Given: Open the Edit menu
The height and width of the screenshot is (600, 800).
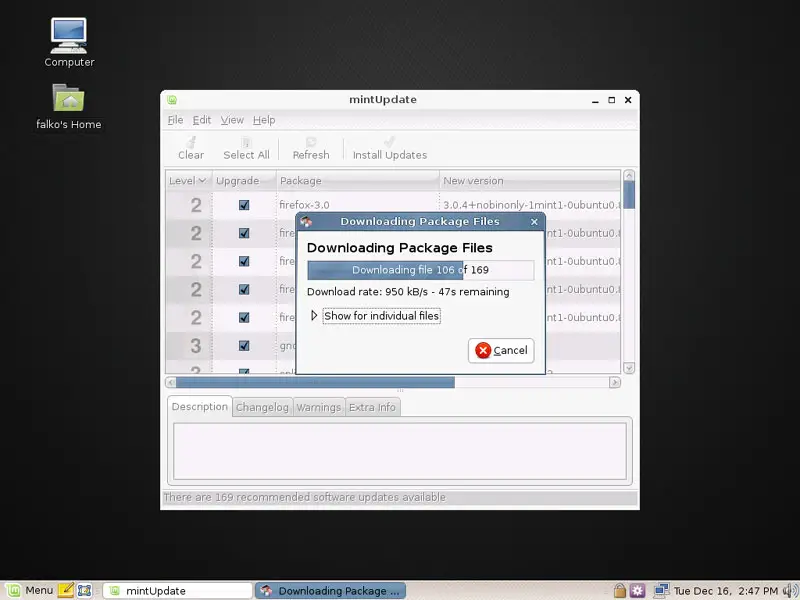Looking at the screenshot, I should point(202,120).
